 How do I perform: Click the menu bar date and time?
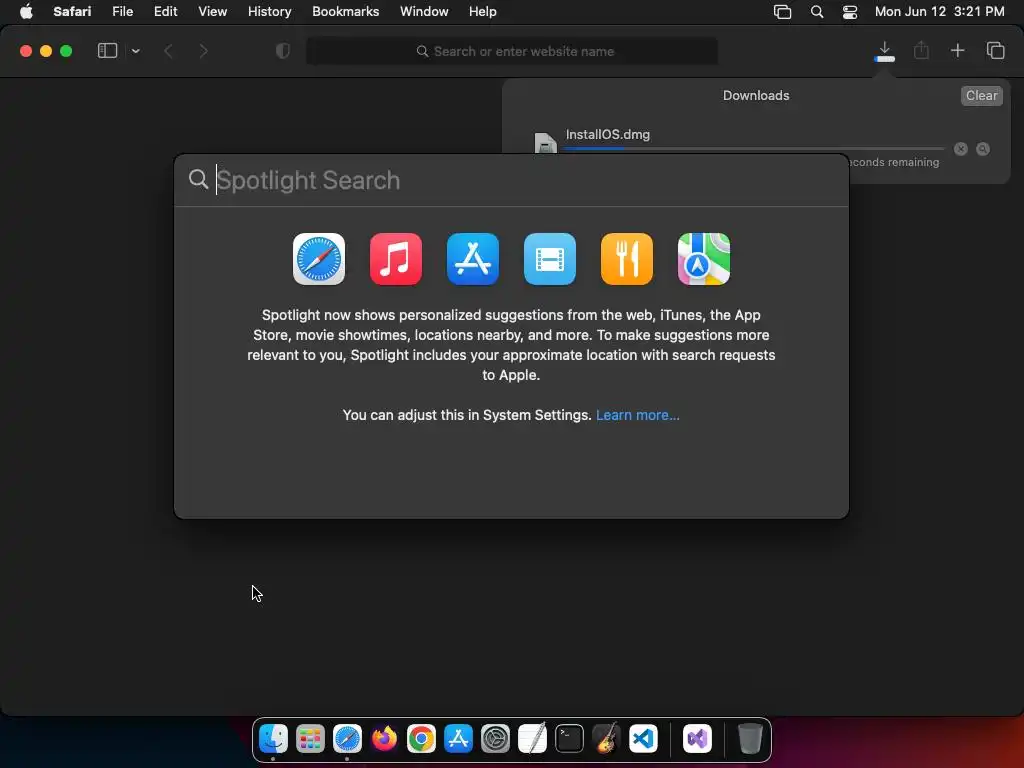click(x=939, y=12)
